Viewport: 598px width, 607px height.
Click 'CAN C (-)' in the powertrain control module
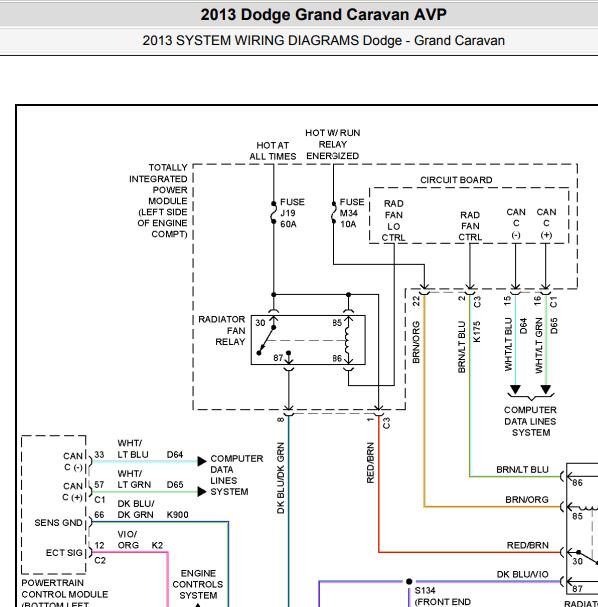coord(73,461)
